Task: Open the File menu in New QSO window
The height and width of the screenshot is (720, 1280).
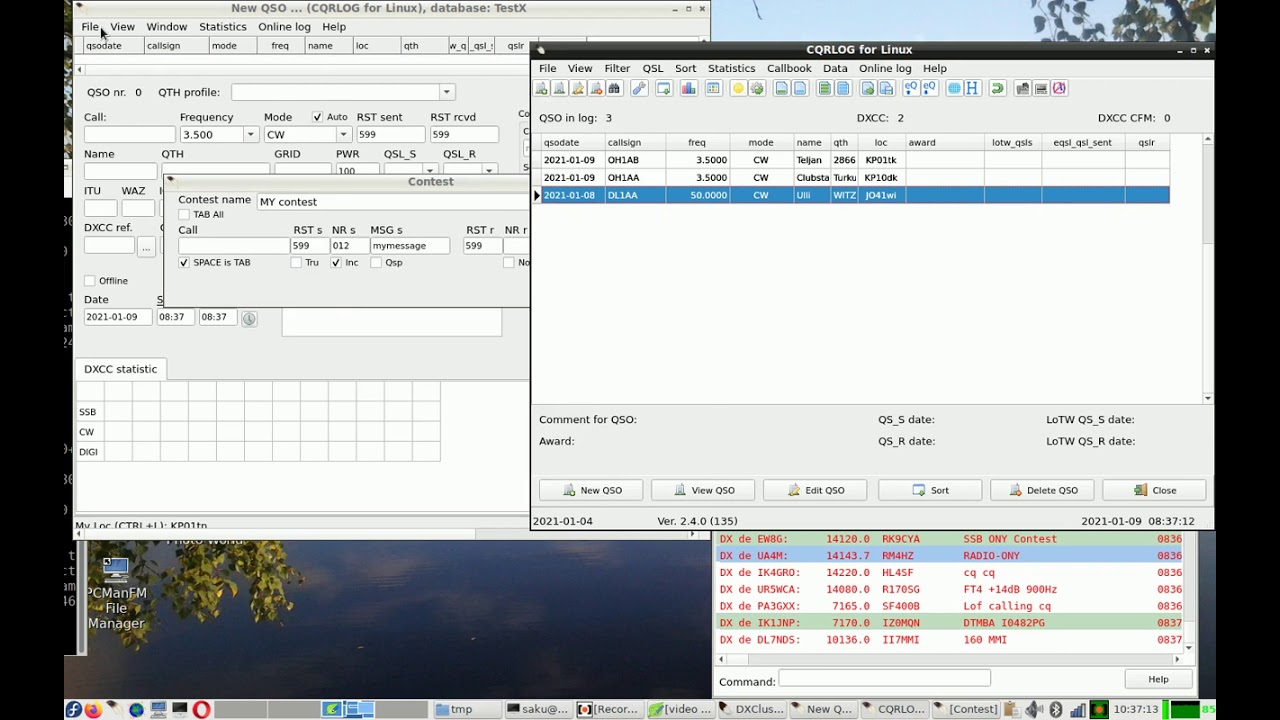Action: coord(90,27)
